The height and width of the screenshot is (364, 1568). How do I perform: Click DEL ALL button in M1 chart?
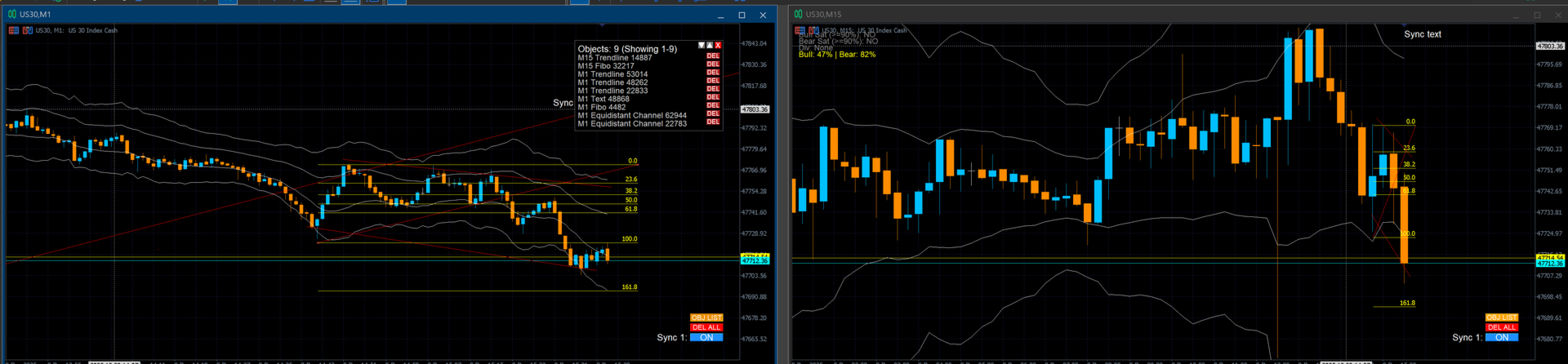point(706,327)
